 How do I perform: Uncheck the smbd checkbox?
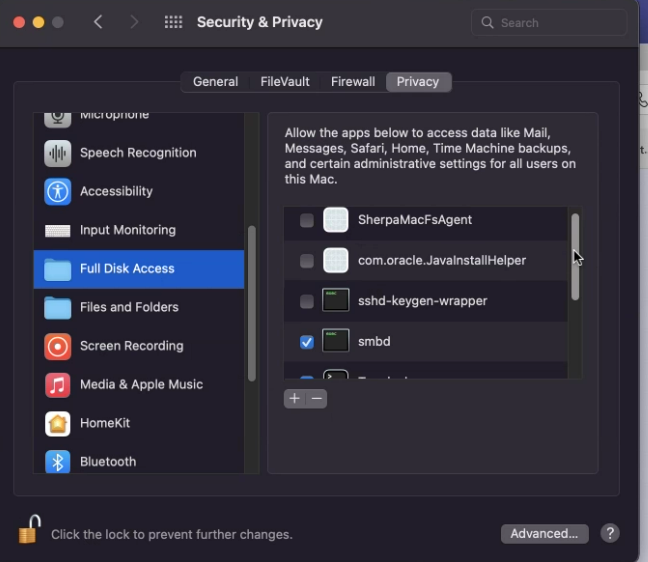[x=307, y=342]
